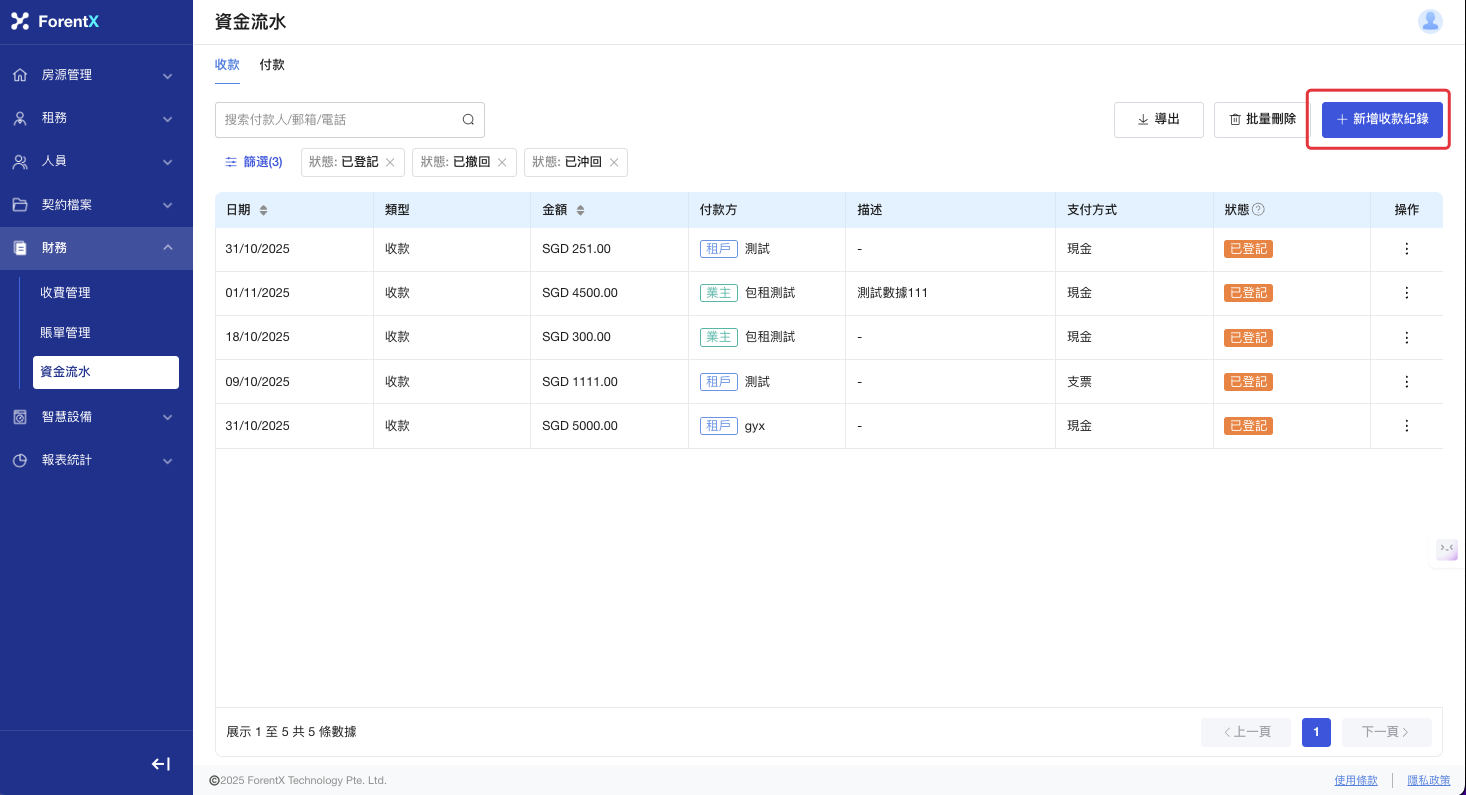The image size is (1466, 795).
Task: Open 賬單管理 in the sidebar
Action: (x=65, y=332)
